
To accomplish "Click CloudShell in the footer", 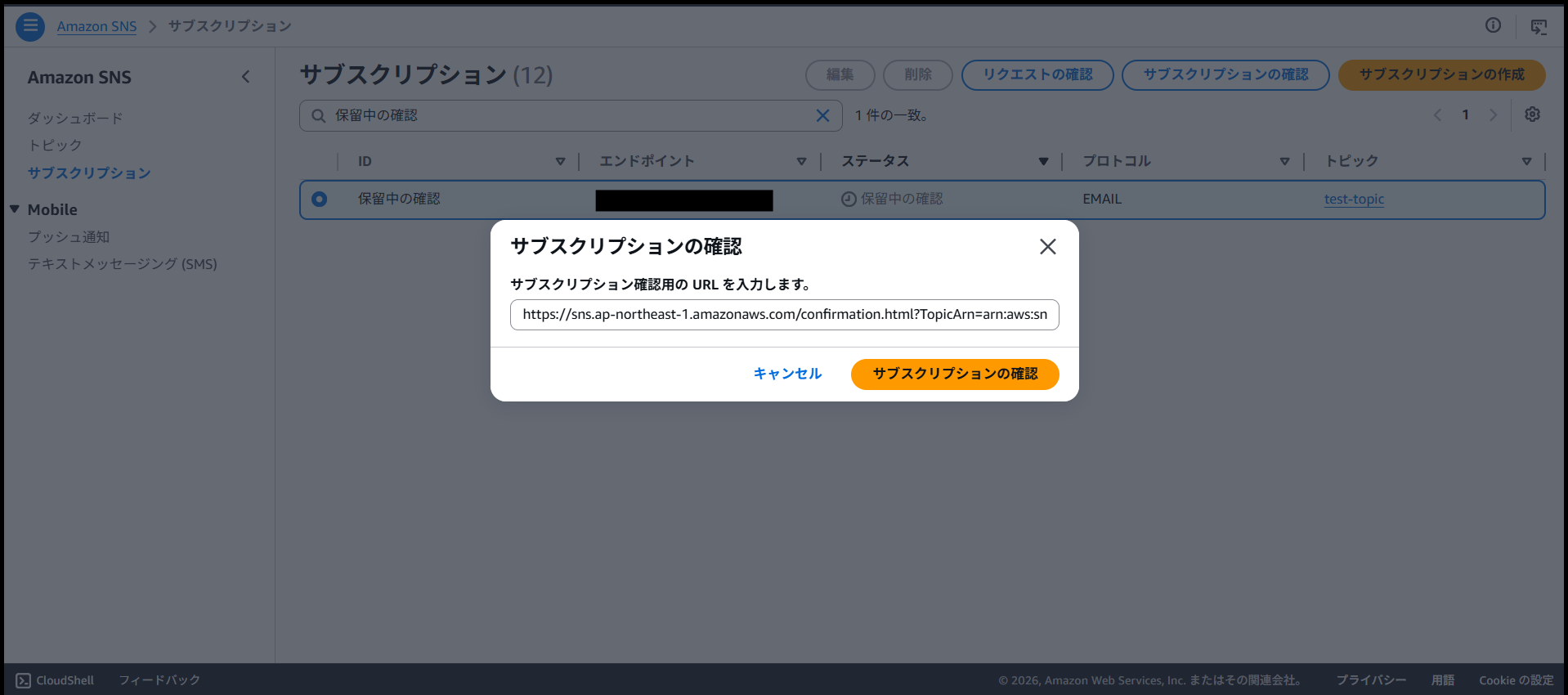I will tap(55, 680).
